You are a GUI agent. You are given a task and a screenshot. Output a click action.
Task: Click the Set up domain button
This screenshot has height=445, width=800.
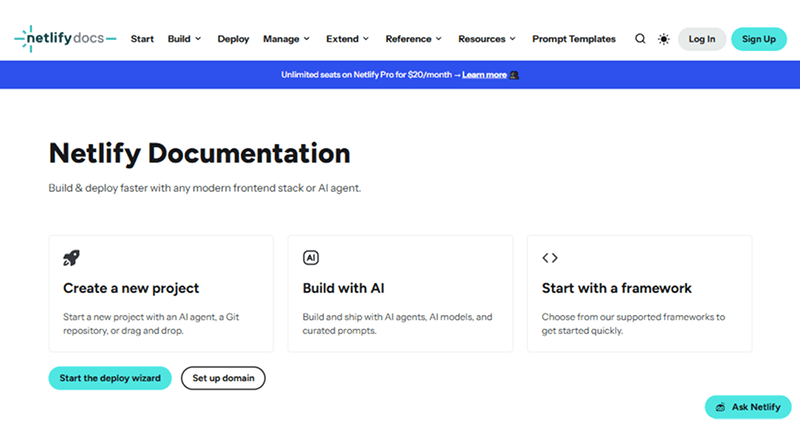(223, 378)
